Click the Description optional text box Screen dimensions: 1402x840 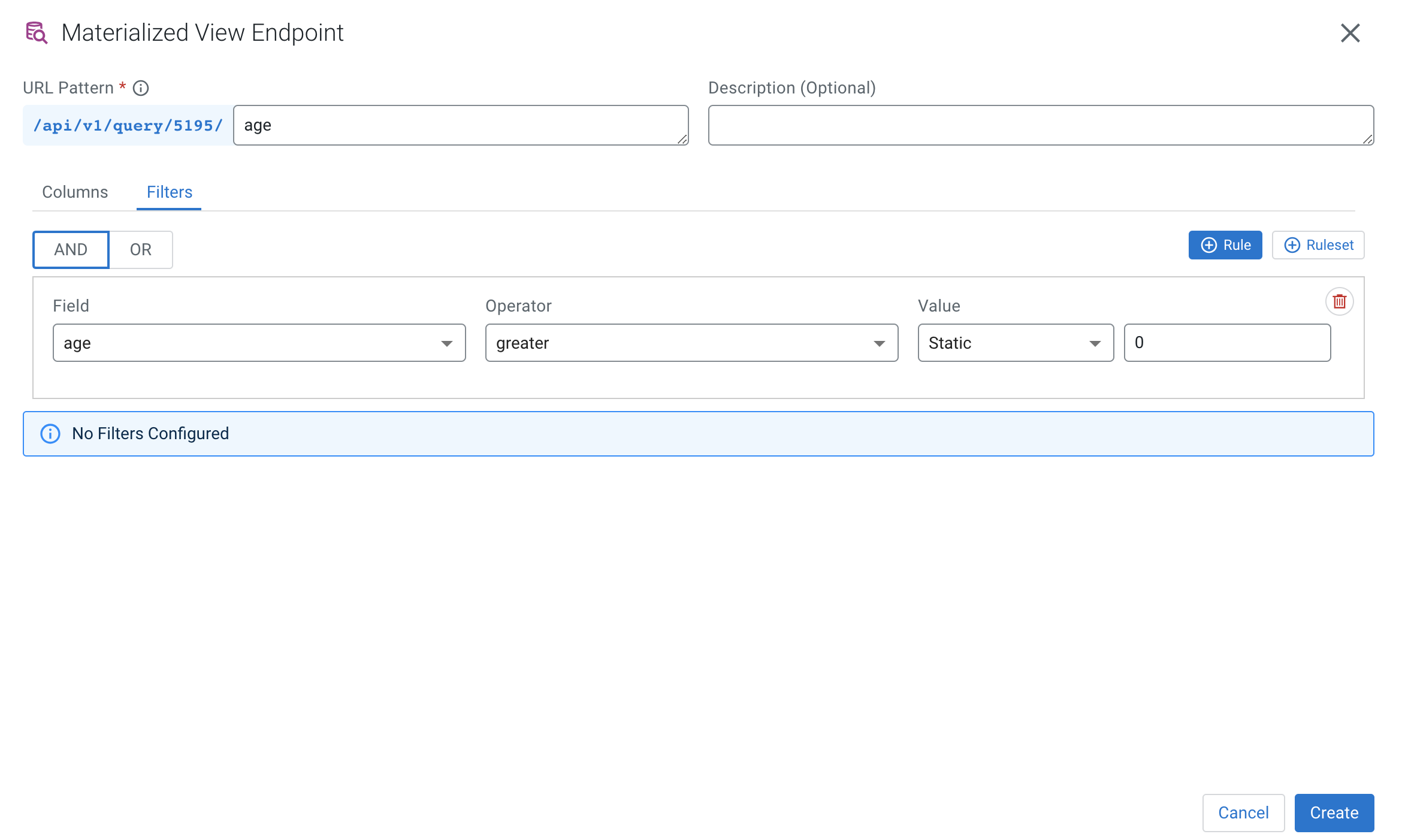tap(1040, 125)
